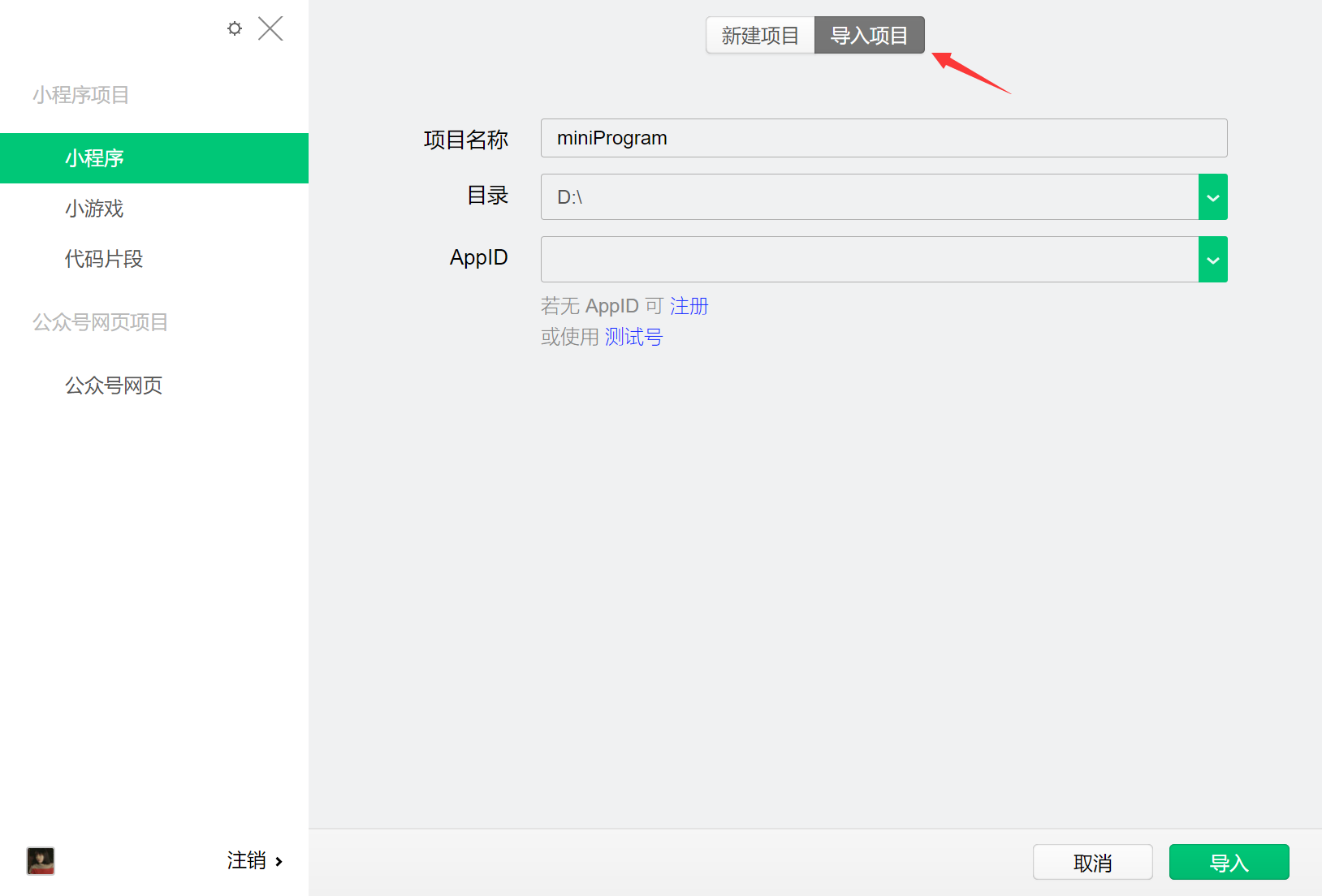Screen dimensions: 1322x896
Task: Click the user avatar thumbnail
Action: tap(41, 860)
